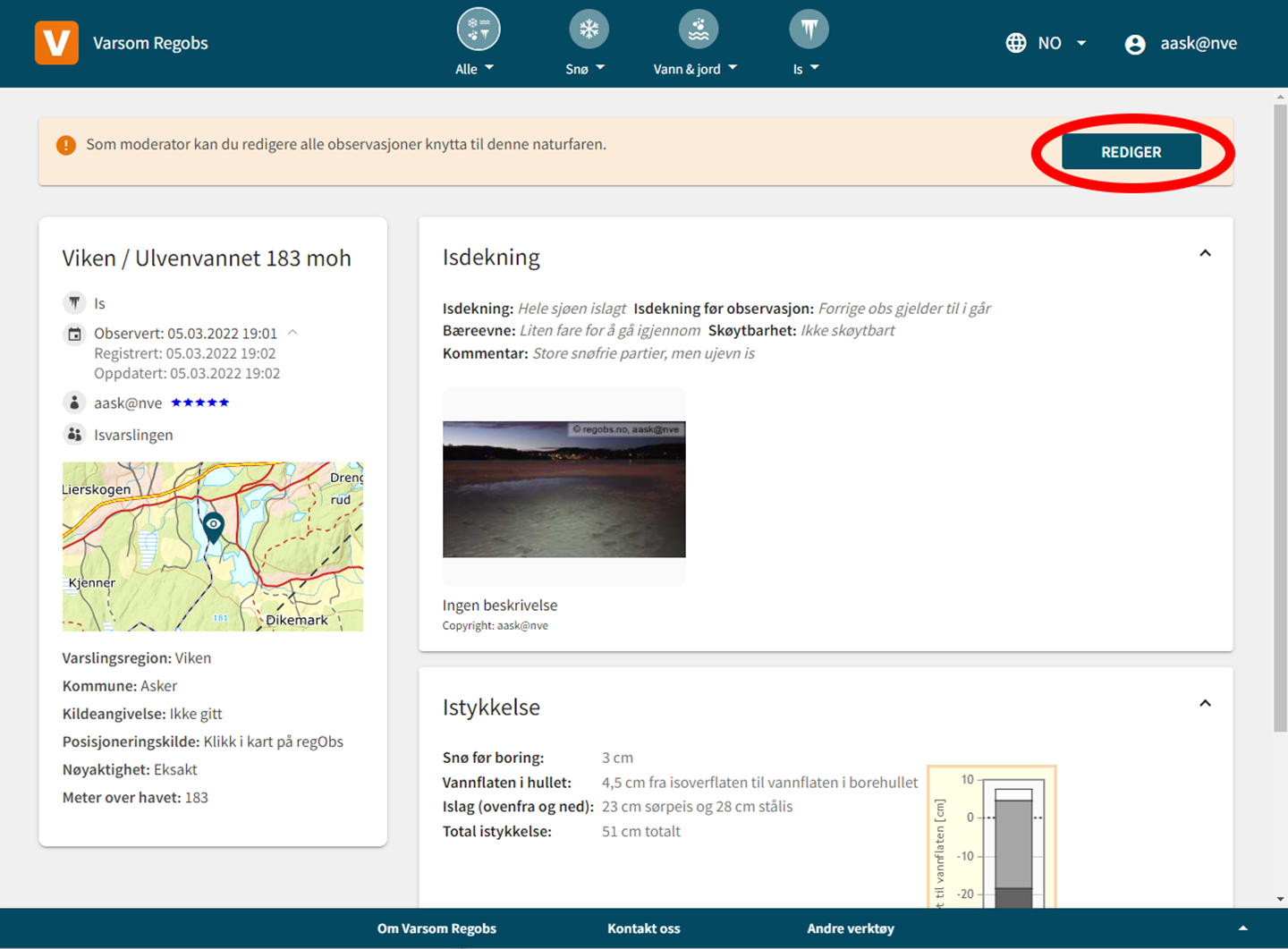Select the Snø snowflake icon
The image size is (1288, 949).
tap(589, 30)
